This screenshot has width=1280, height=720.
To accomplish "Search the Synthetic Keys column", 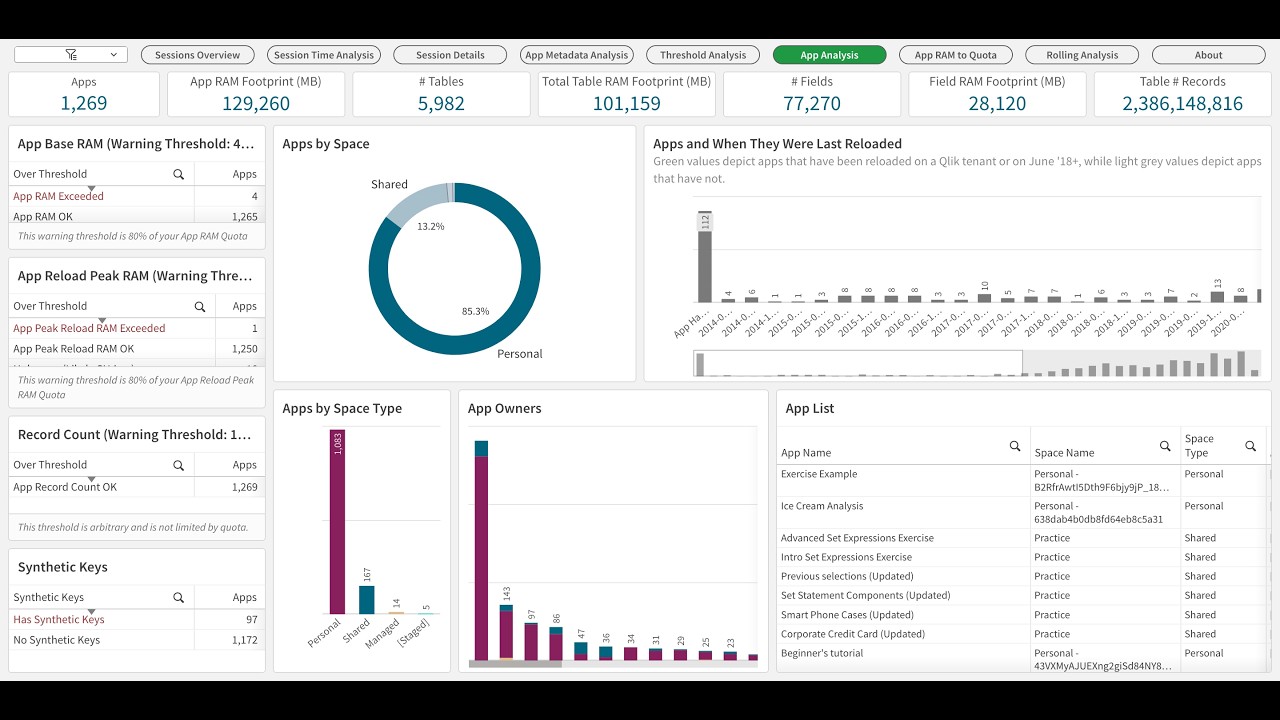I will 179,597.
